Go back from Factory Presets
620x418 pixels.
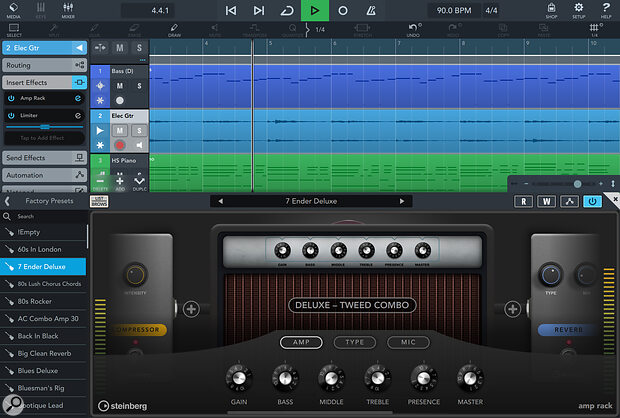click(x=7, y=201)
